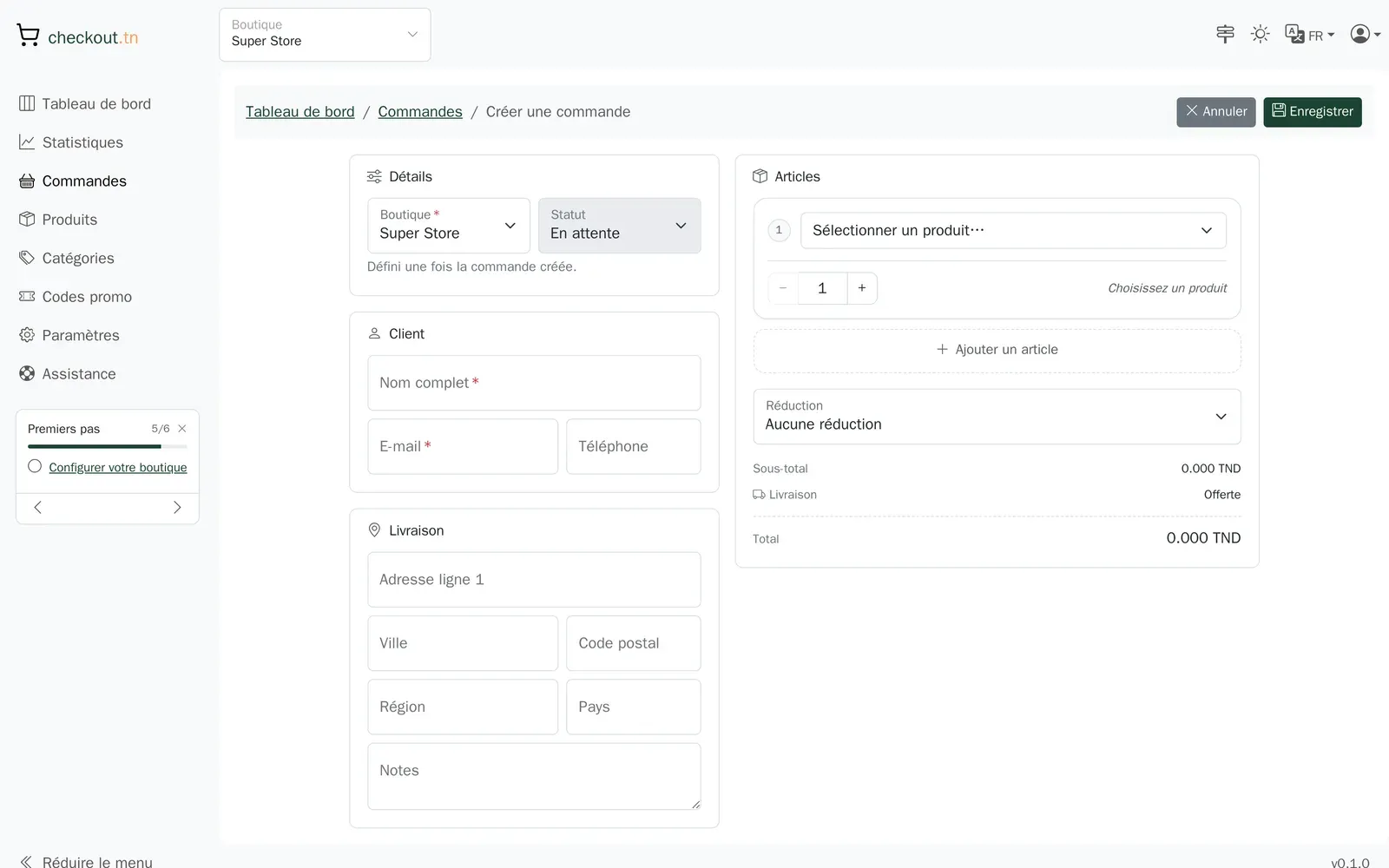Open Produits in the sidebar

click(58, 220)
